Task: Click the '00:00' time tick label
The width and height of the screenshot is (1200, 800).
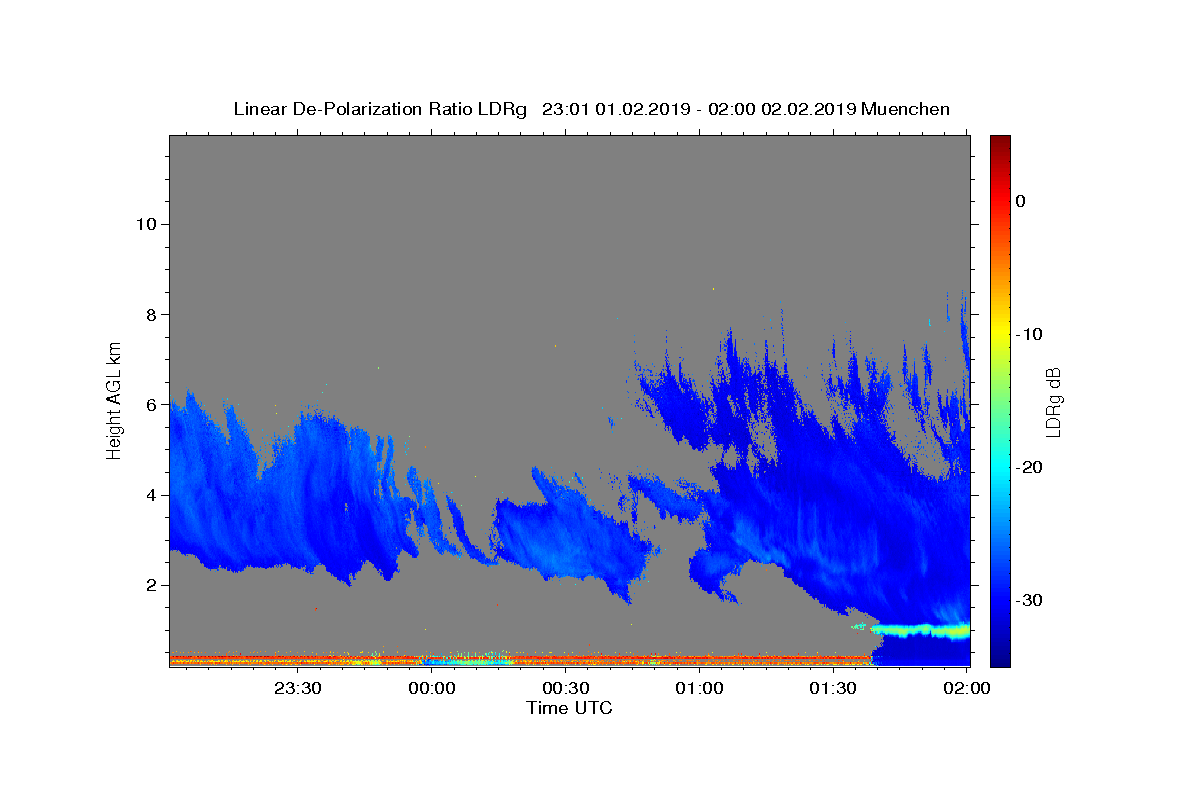Action: [x=432, y=688]
